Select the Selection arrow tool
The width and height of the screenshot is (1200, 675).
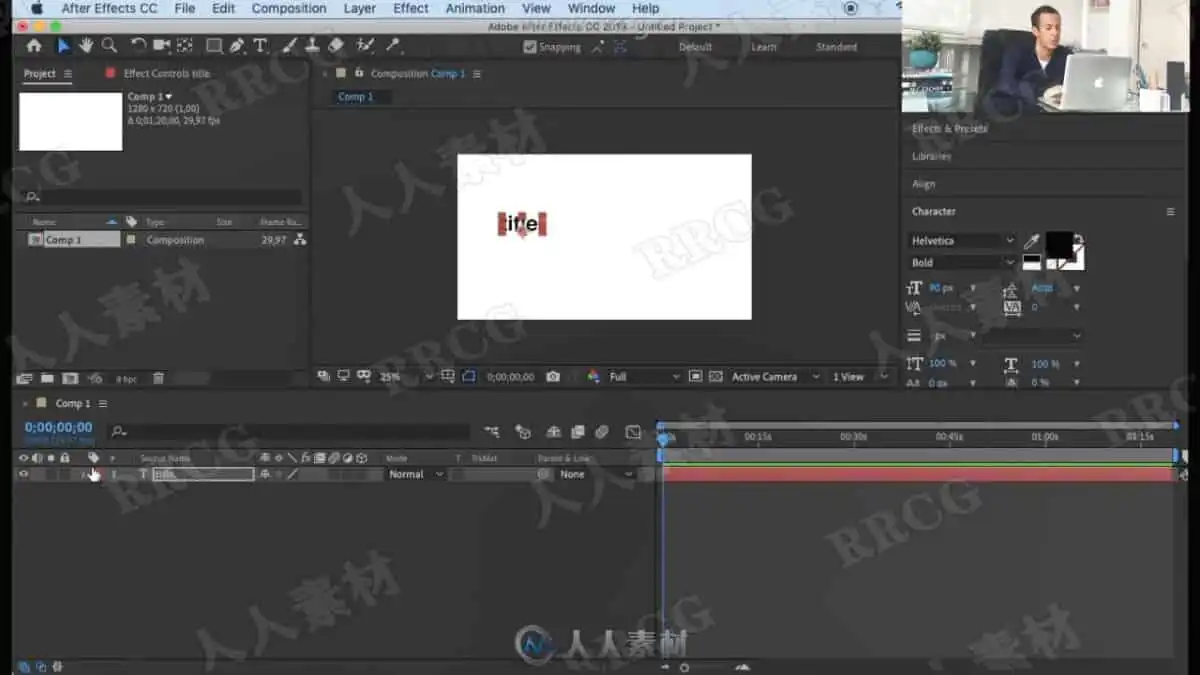click(x=63, y=46)
